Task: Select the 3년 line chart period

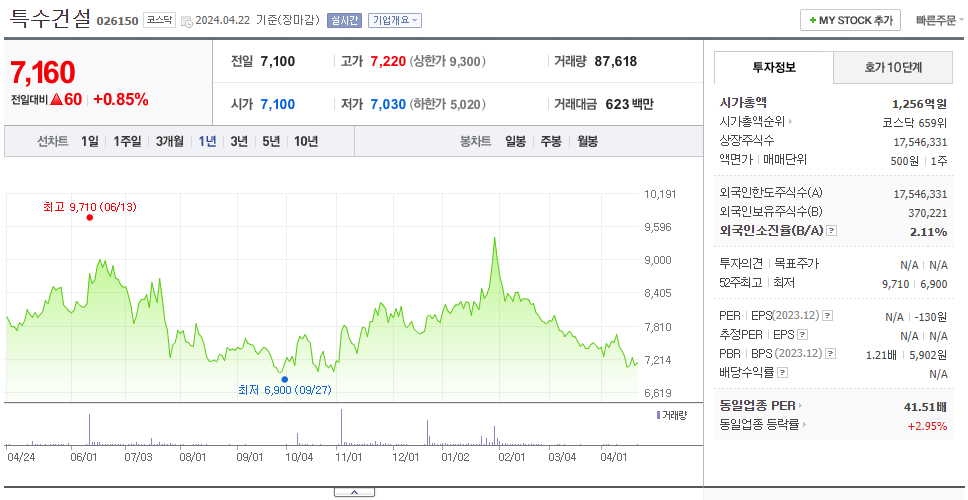Action: point(239,141)
